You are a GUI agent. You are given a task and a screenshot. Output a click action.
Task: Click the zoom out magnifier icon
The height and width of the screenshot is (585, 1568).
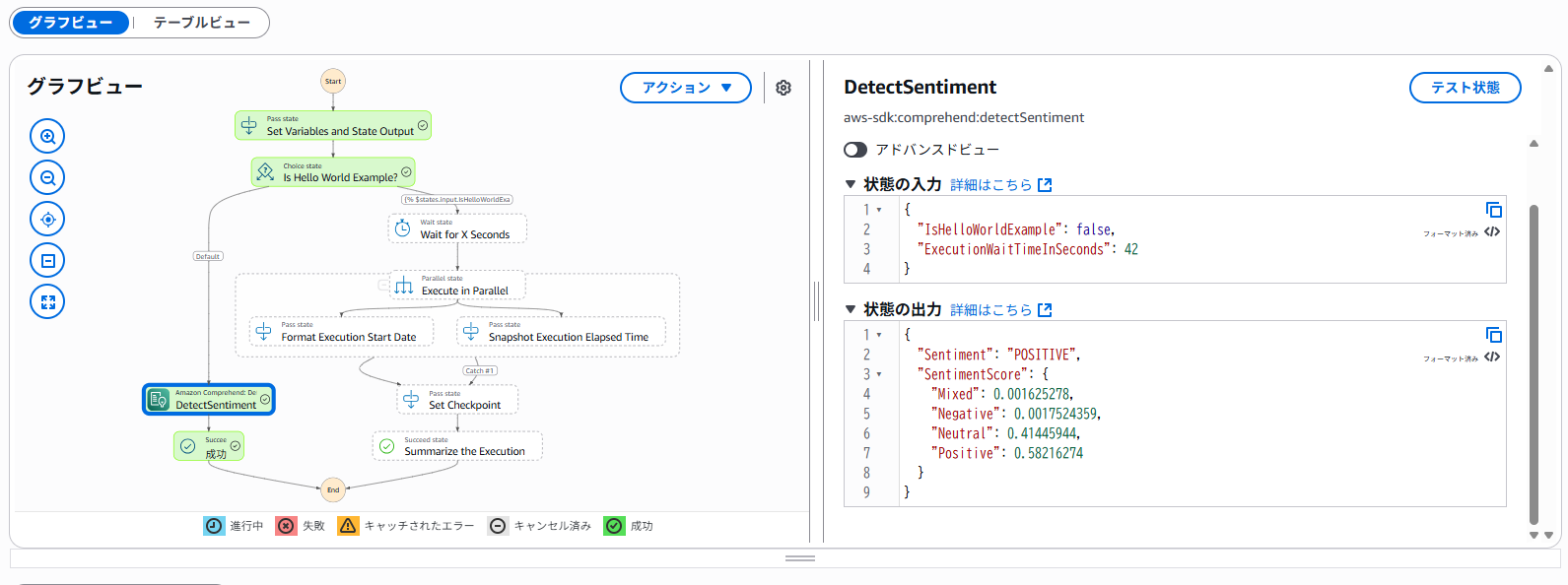tap(47, 177)
